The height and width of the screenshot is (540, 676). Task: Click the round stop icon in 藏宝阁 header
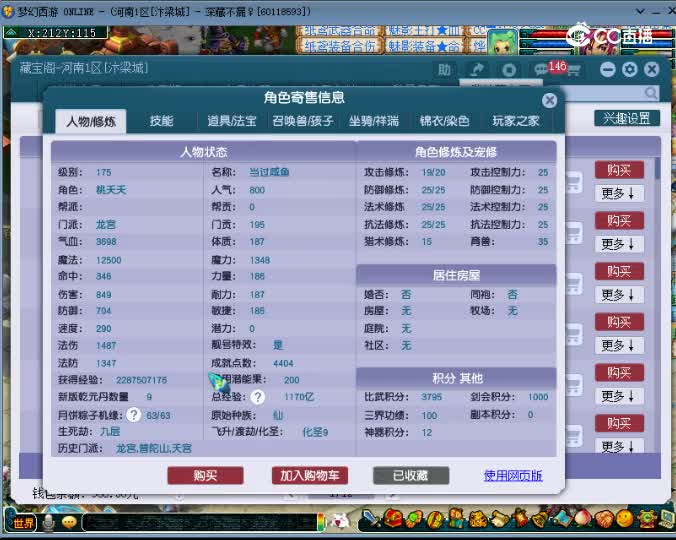509,70
